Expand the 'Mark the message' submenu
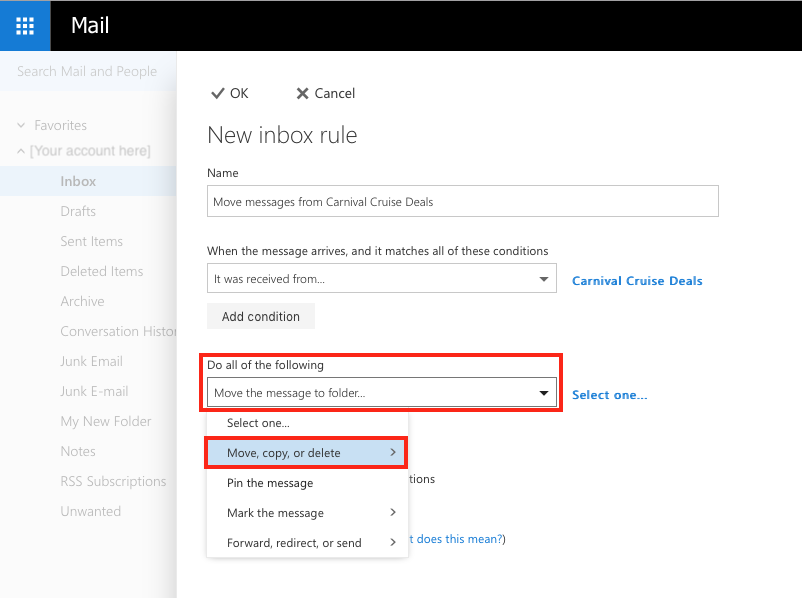This screenshot has height=598, width=802. [306, 513]
